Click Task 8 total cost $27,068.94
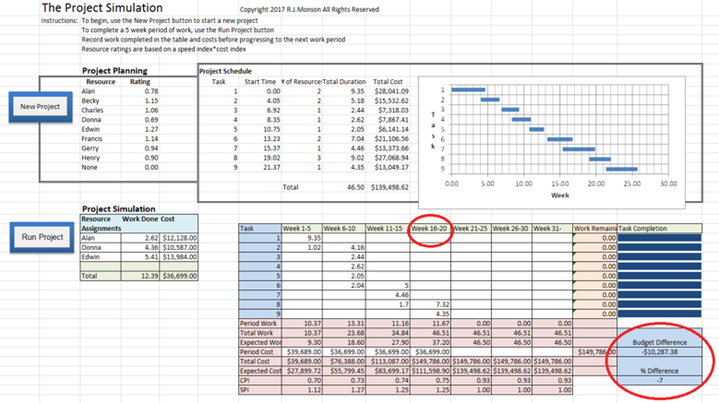The width and height of the screenshot is (719, 403). coord(391,158)
